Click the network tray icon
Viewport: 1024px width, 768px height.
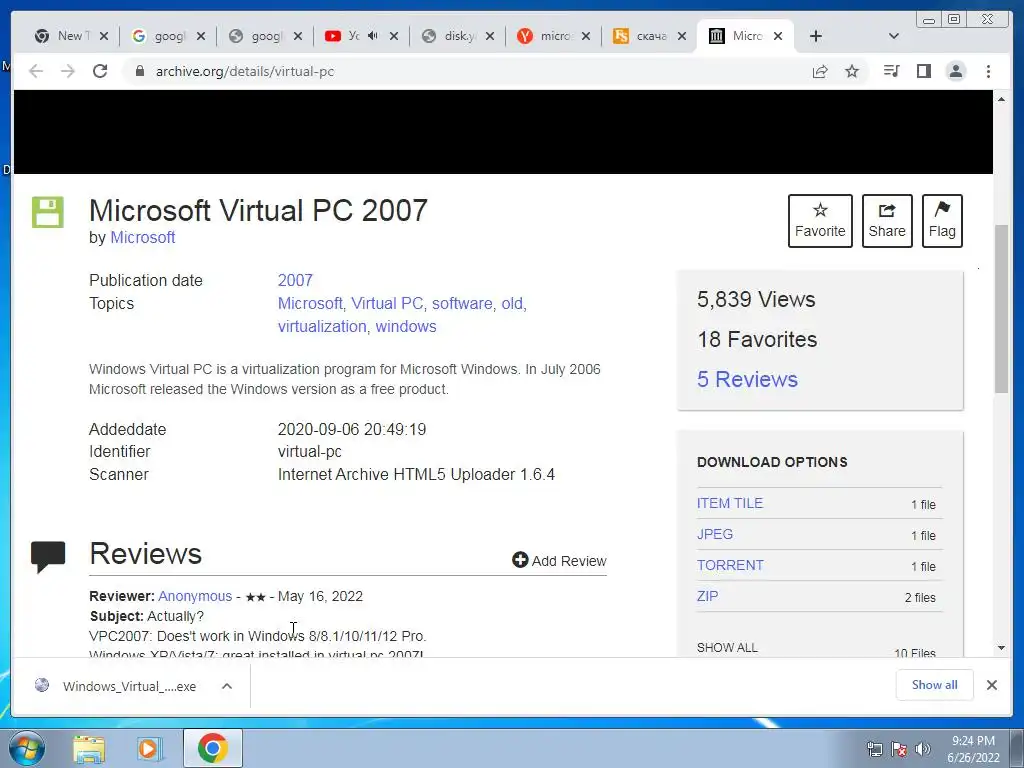tap(874, 749)
